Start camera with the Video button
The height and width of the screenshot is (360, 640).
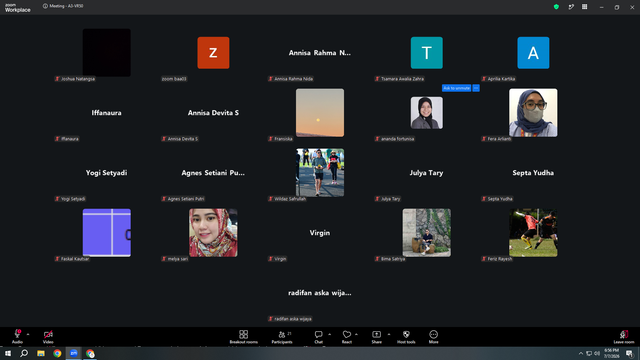tap(48, 336)
